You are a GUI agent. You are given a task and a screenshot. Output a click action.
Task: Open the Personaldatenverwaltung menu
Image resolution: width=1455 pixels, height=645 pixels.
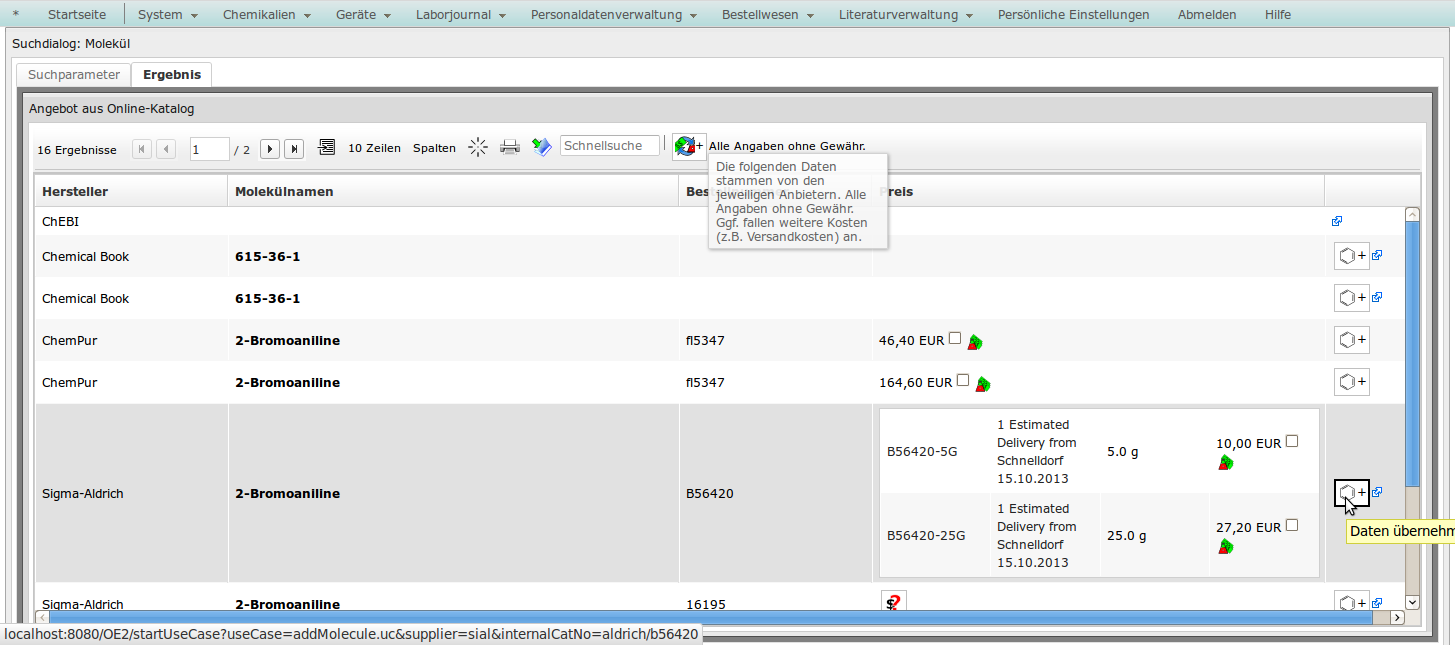click(x=615, y=15)
